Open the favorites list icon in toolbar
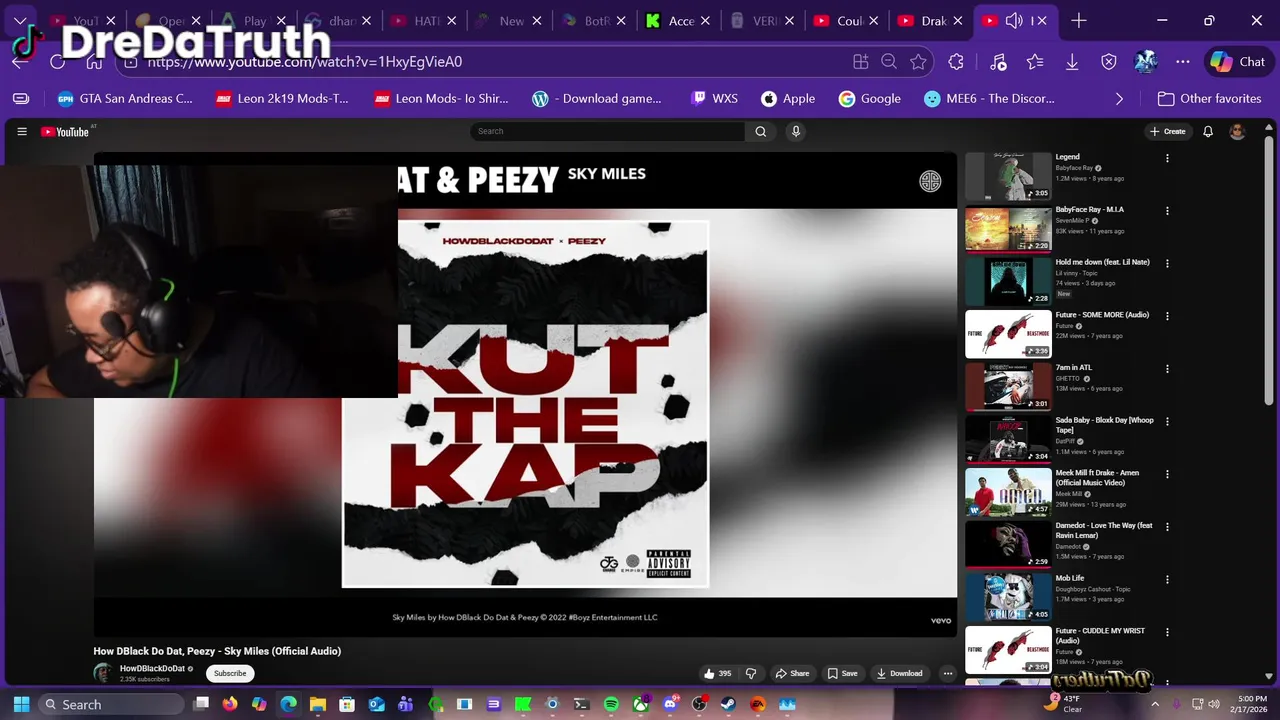 click(1035, 62)
